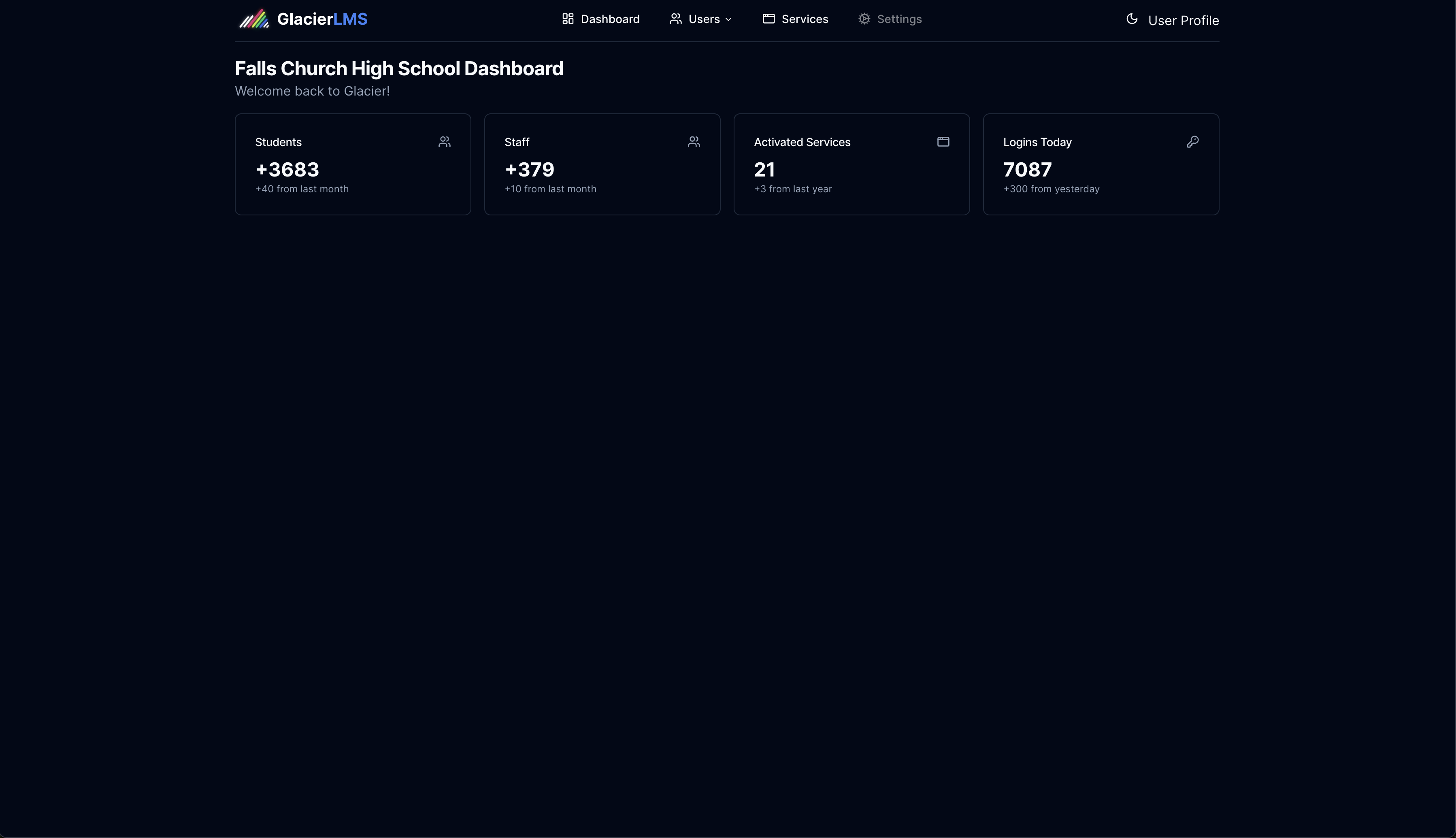Click the Logins Today key icon

1192,142
